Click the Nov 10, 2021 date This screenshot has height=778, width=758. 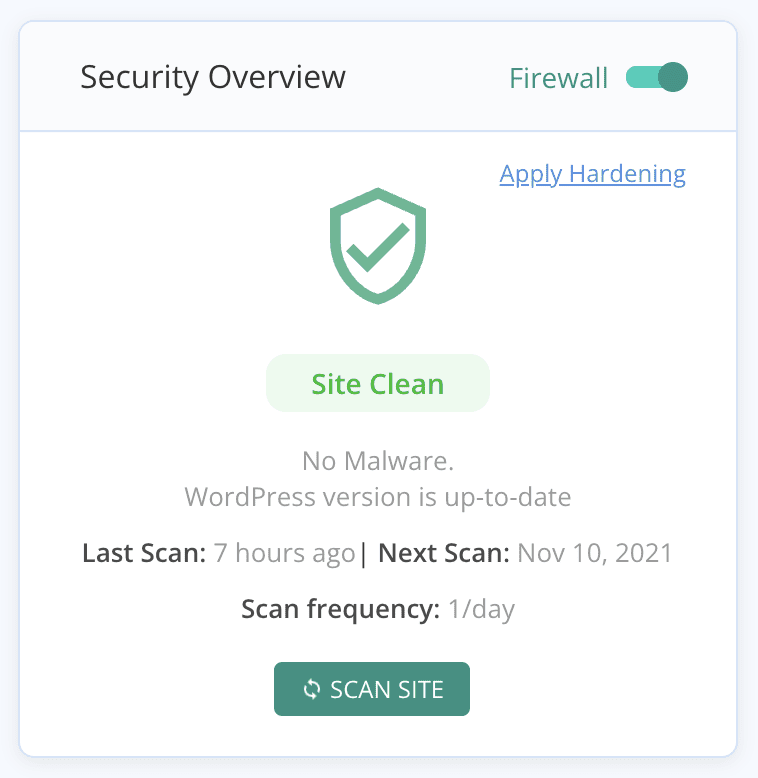(x=595, y=553)
